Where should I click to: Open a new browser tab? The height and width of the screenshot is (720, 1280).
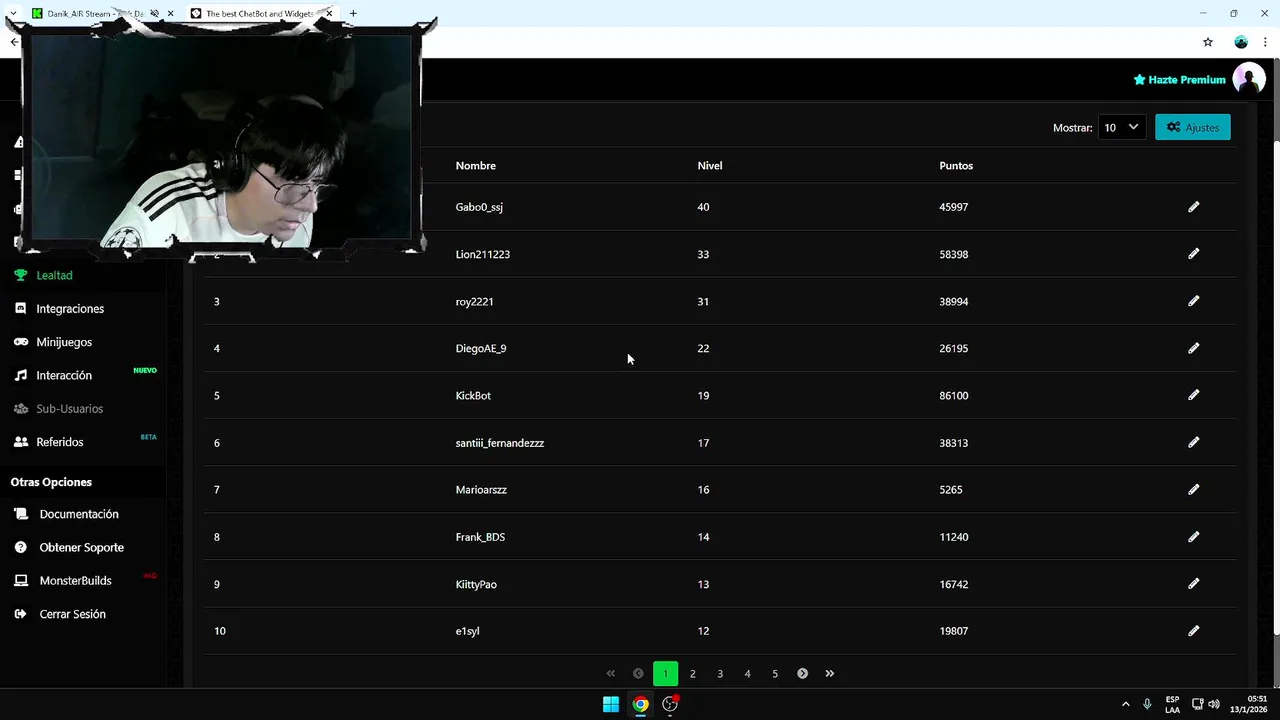pyautogui.click(x=353, y=13)
